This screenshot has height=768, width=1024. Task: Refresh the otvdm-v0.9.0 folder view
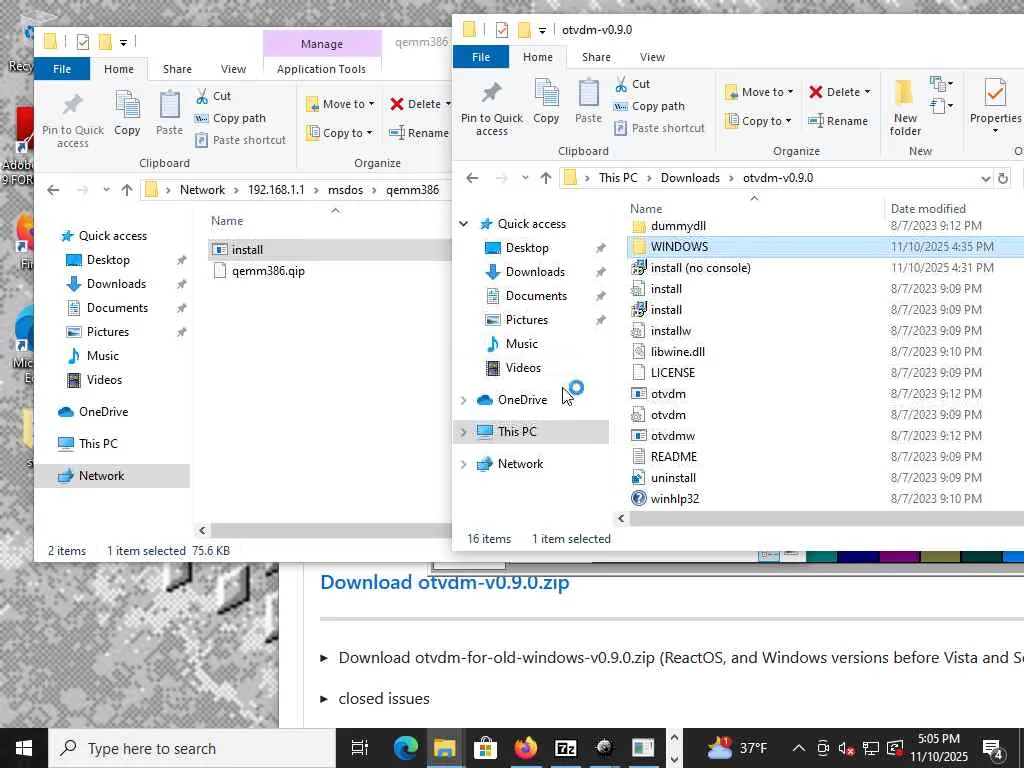(x=1003, y=178)
